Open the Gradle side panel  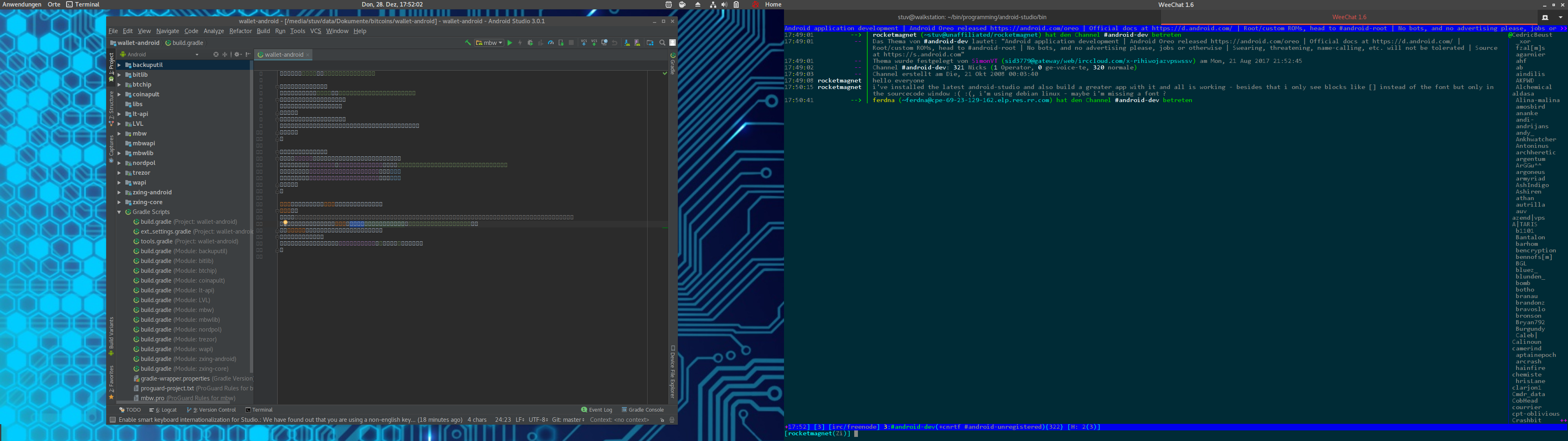pyautogui.click(x=673, y=63)
